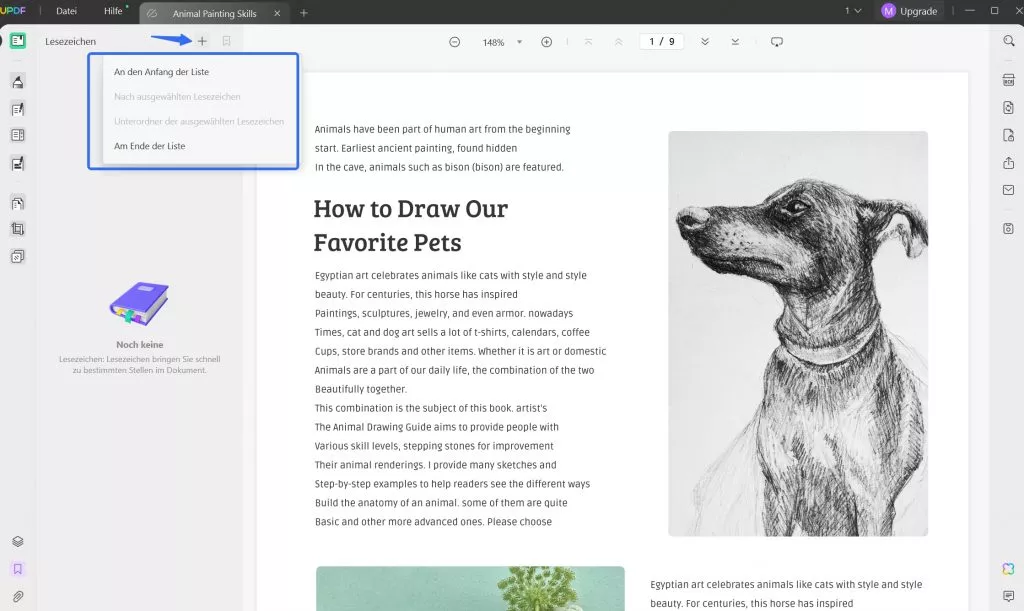Show attachments panel with paperclip icon
Screen dimensions: 1024x611
[x=17, y=597]
